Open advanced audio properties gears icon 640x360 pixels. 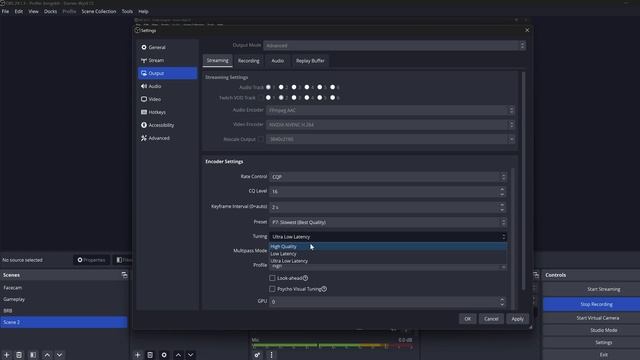tap(257, 355)
